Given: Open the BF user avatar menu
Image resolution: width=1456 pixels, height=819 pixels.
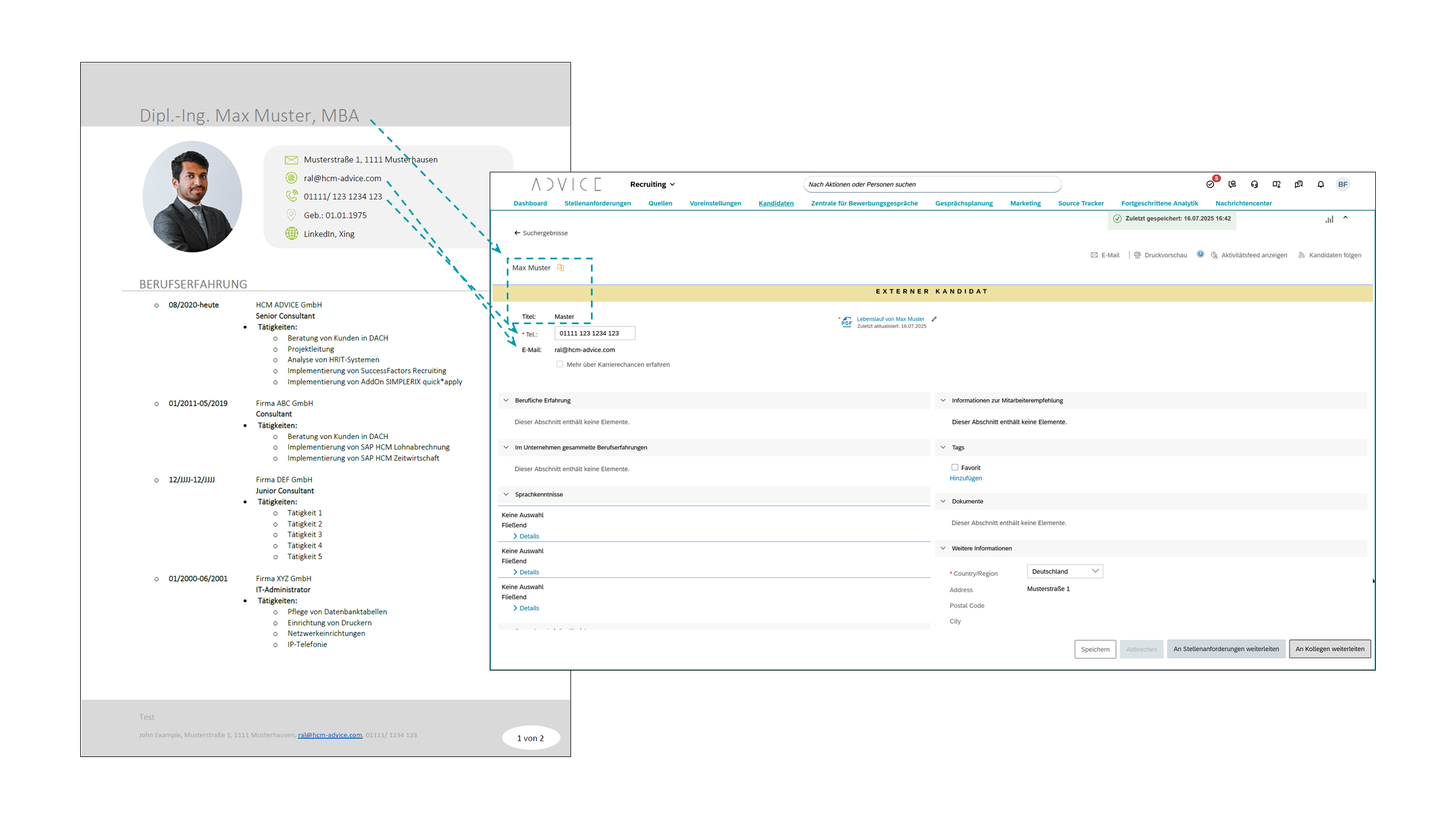Looking at the screenshot, I should (x=1343, y=184).
